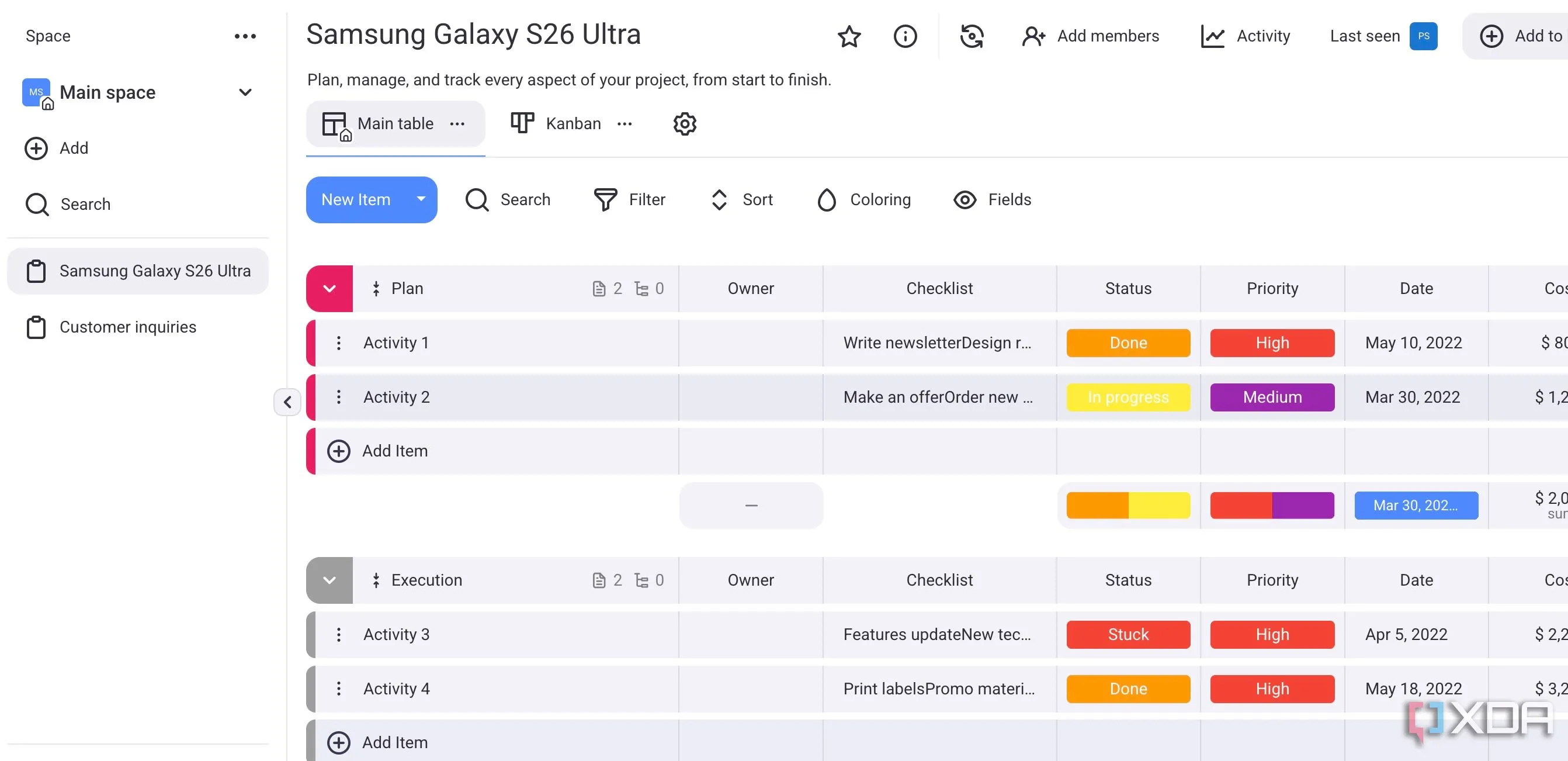
Task: Open board info circle icon
Action: [x=905, y=36]
